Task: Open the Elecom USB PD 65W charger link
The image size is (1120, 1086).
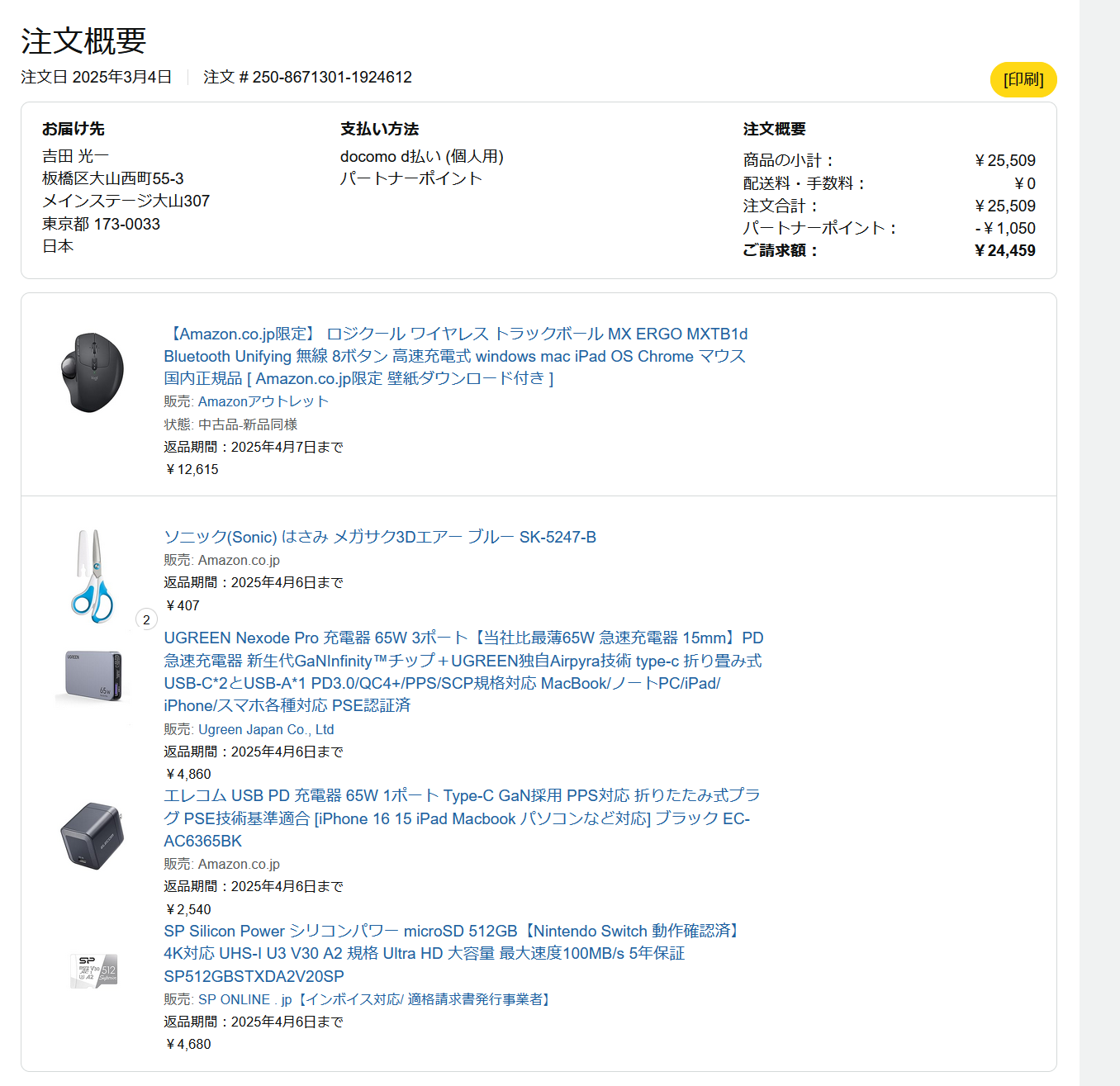Action: pos(462,818)
